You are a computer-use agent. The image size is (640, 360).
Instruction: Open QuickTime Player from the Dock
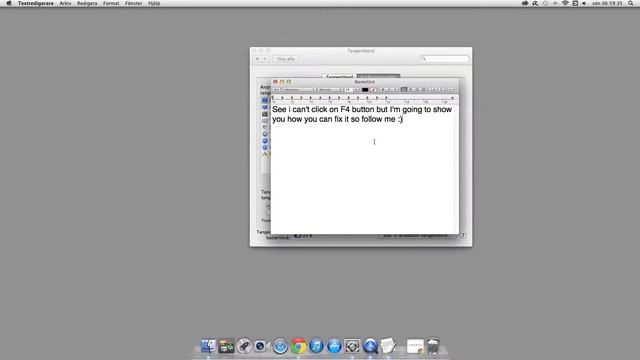pyautogui.click(x=370, y=346)
